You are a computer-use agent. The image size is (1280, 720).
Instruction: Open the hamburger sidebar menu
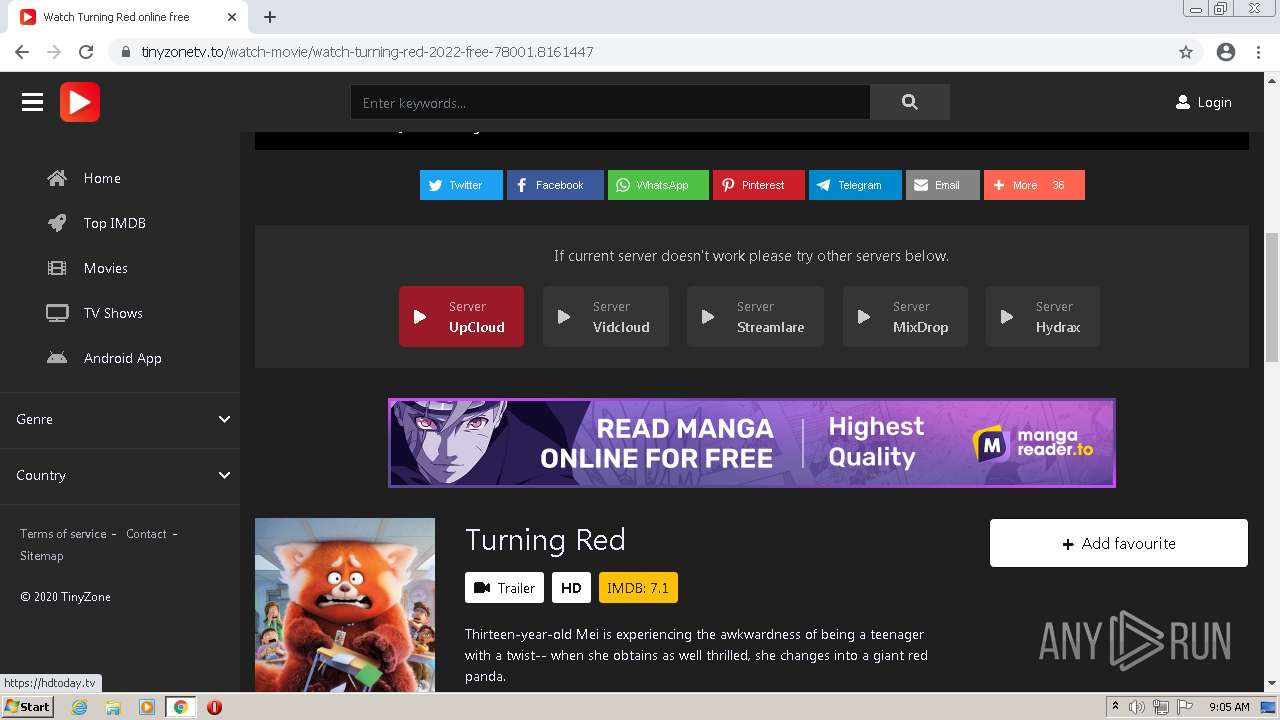(x=32, y=102)
